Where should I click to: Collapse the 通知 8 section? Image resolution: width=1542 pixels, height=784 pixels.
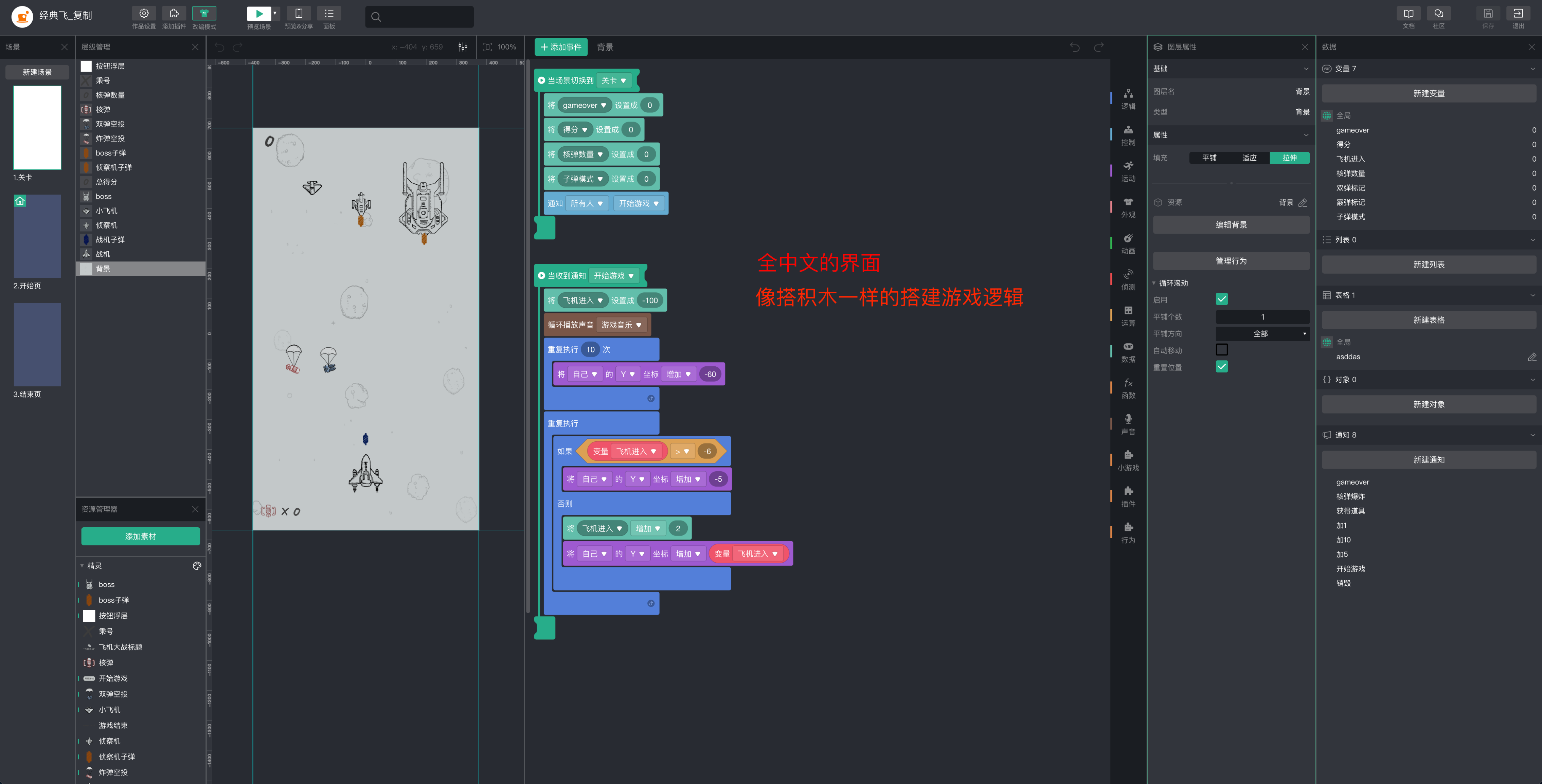(x=1532, y=435)
